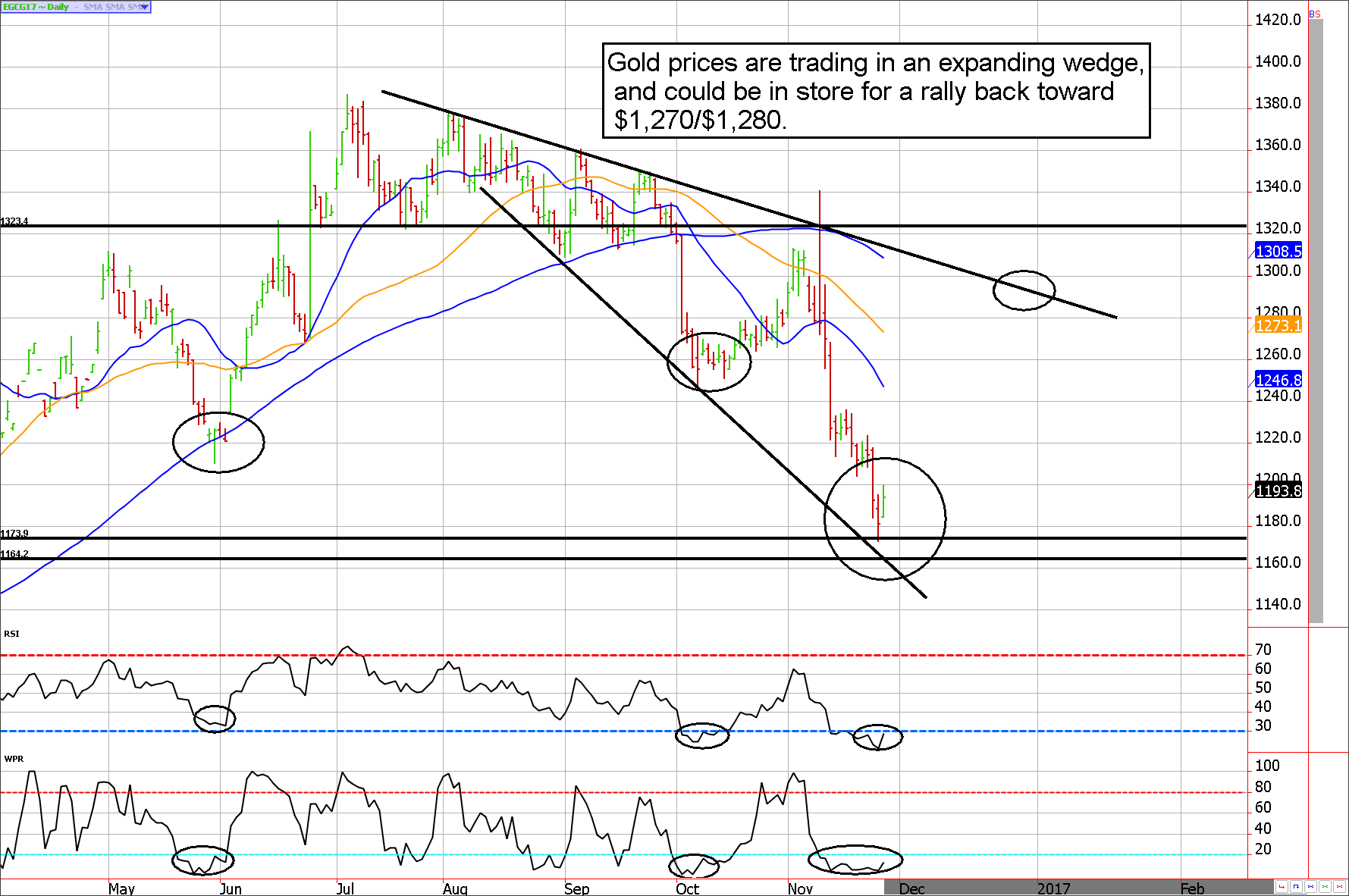Click the gray vertical scale bar on right
The height and width of the screenshot is (896, 1349).
click(1316, 318)
